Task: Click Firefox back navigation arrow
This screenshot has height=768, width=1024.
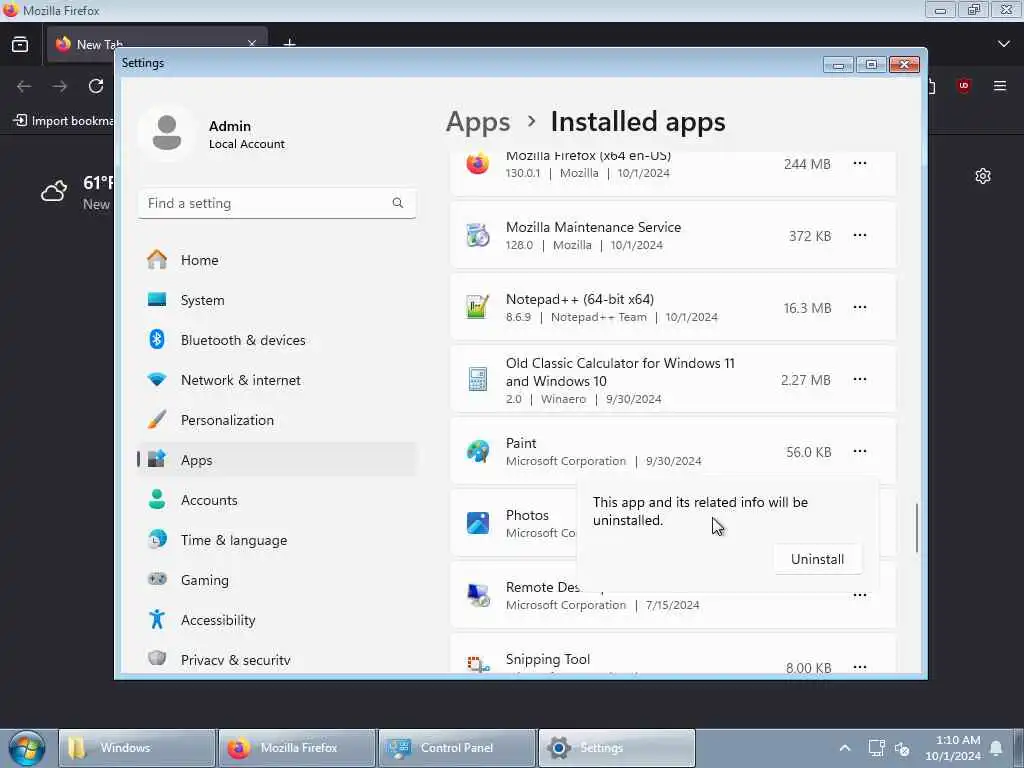Action: [x=24, y=86]
